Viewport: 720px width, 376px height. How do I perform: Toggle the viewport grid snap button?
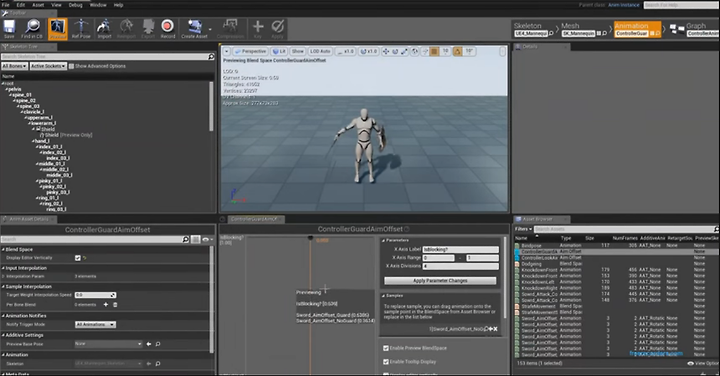(x=434, y=51)
